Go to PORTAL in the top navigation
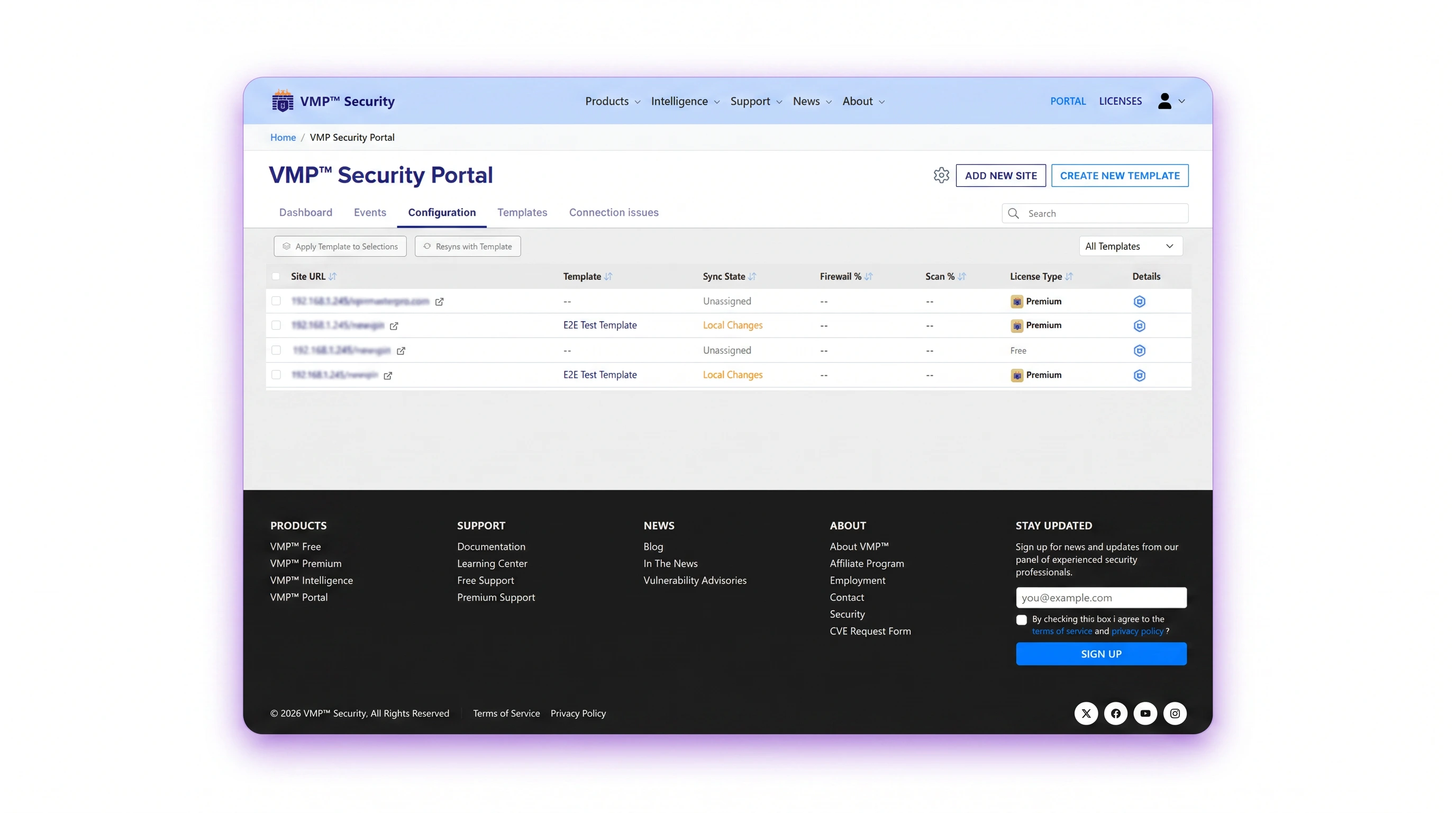Viewport: 1456px width, 813px height. 1068,101
